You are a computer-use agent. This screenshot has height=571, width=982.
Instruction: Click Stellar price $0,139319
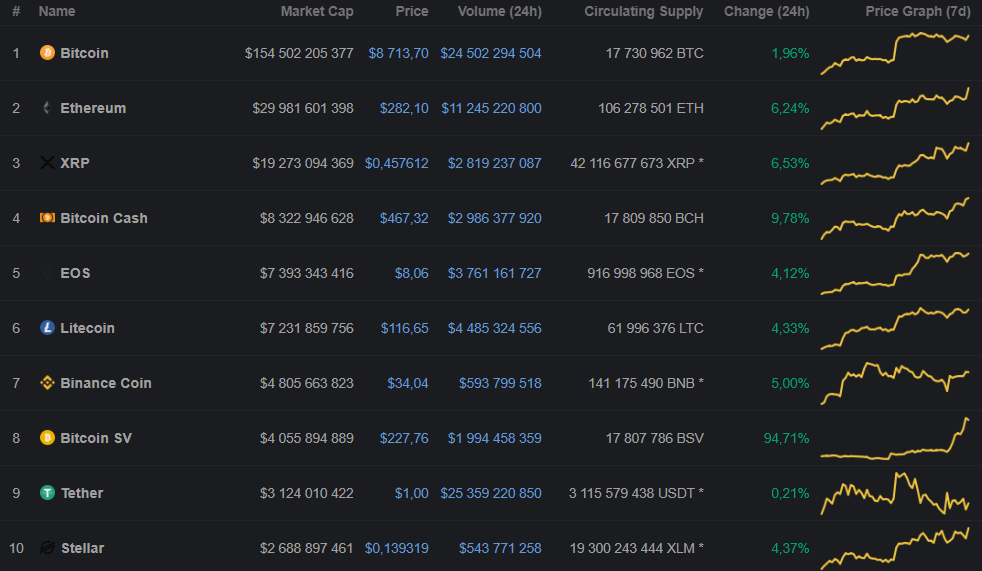pyautogui.click(x=396, y=548)
